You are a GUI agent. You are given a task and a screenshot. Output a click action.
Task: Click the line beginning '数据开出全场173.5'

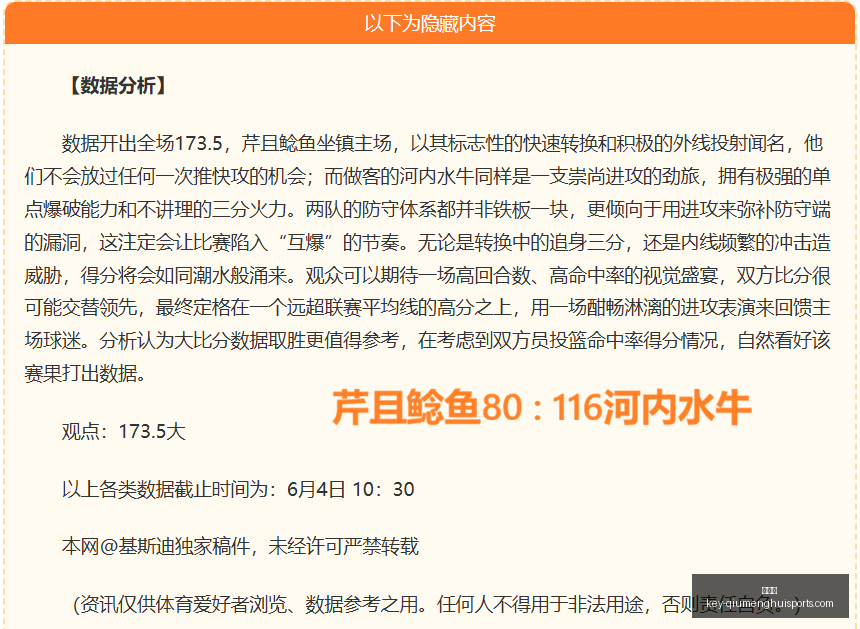[x=442, y=144]
